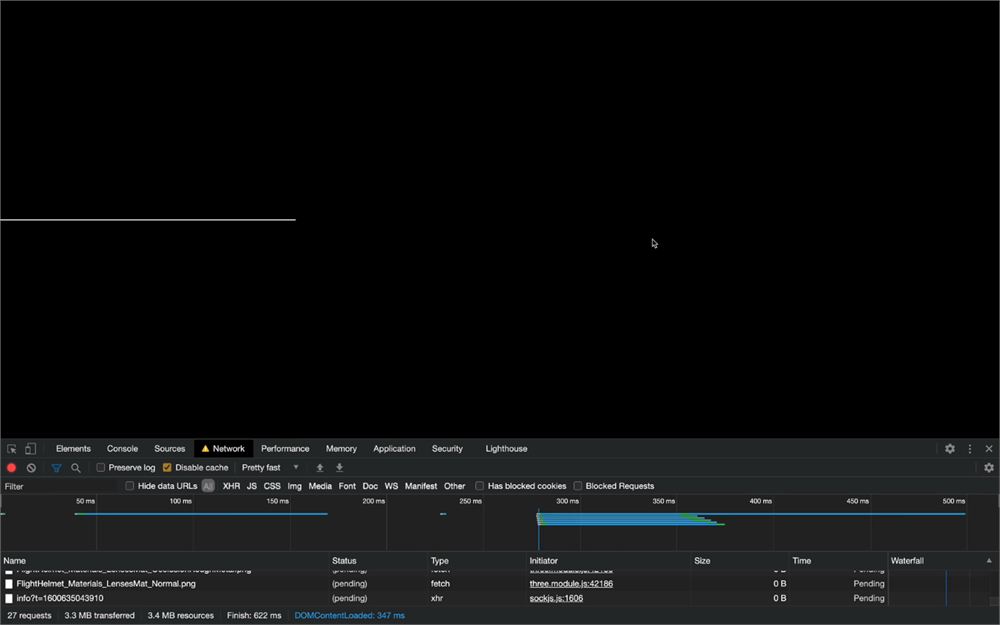Filter requests by JS

252,486
